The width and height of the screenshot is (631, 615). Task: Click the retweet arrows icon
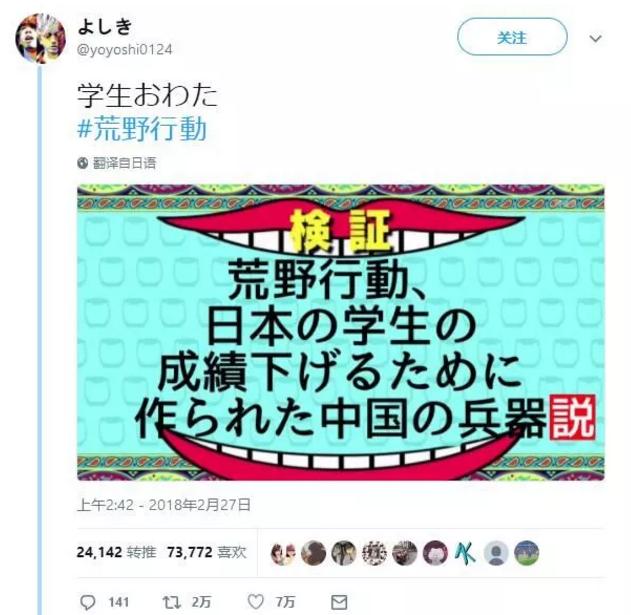pos(171,602)
